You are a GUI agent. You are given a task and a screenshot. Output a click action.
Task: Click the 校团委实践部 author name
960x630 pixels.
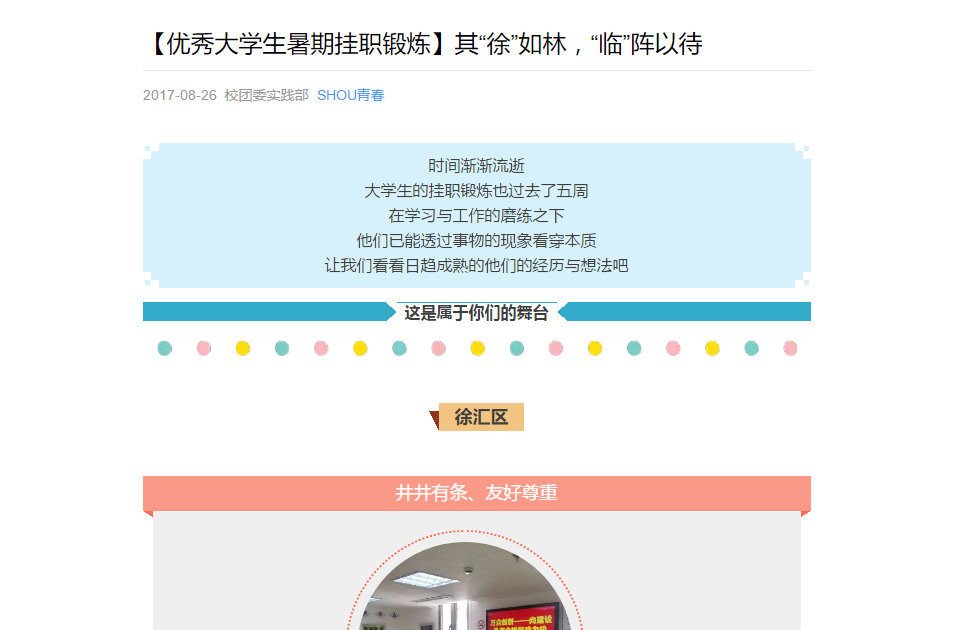(x=266, y=96)
